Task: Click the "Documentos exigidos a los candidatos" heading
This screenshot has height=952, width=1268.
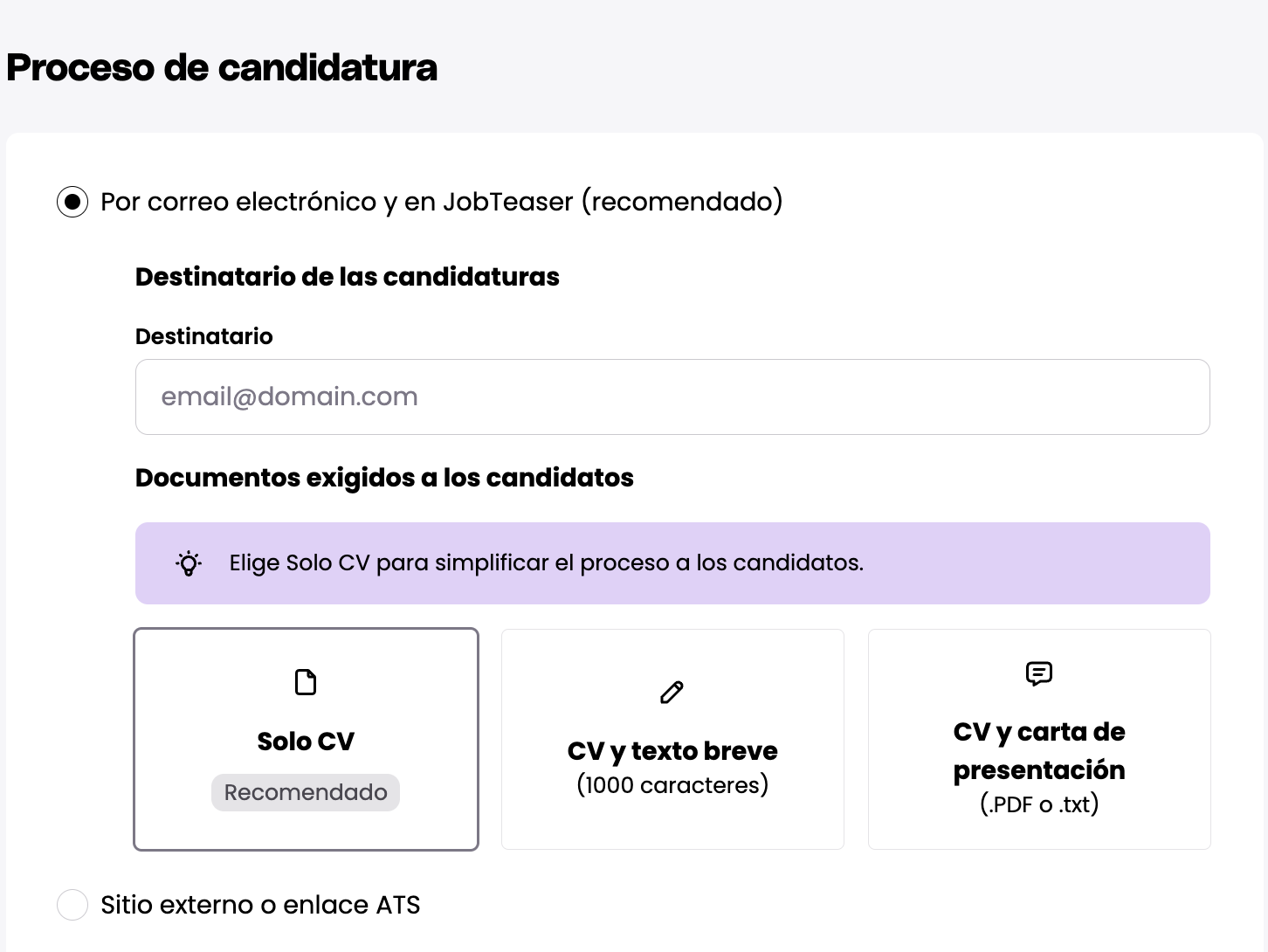Action: (384, 478)
